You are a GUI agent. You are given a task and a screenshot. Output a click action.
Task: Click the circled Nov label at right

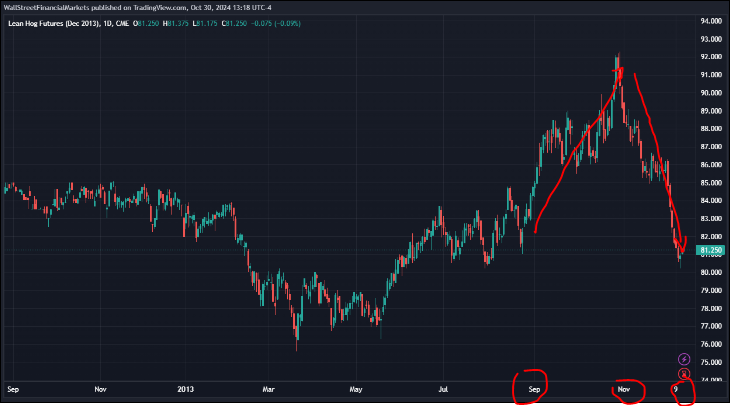click(623, 388)
